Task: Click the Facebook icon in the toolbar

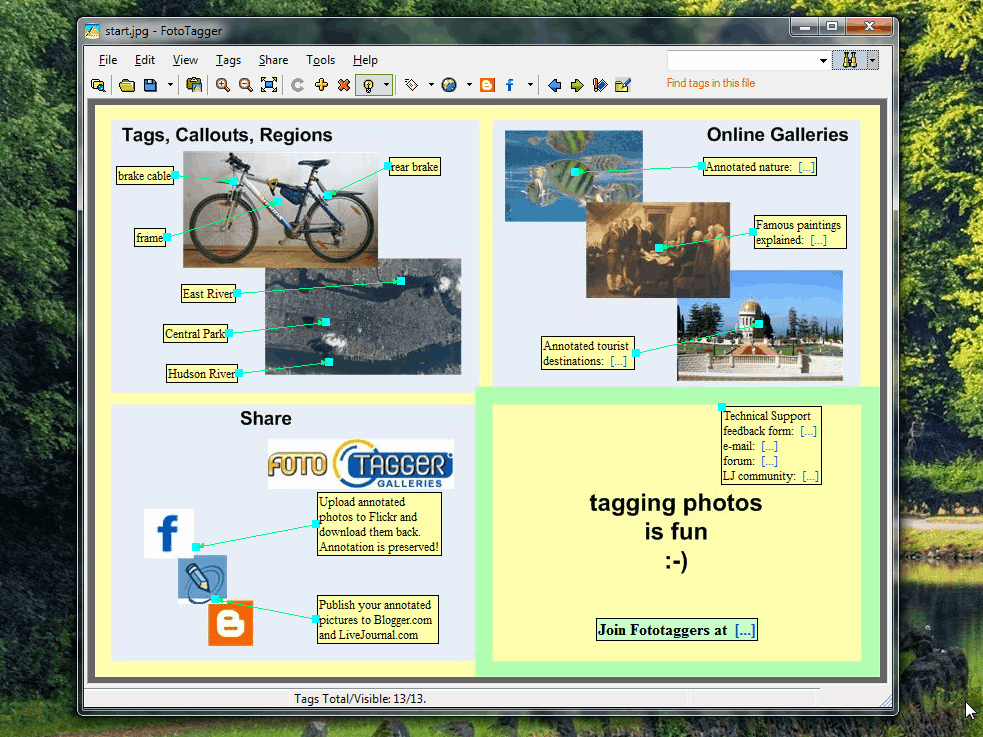Action: [x=510, y=85]
